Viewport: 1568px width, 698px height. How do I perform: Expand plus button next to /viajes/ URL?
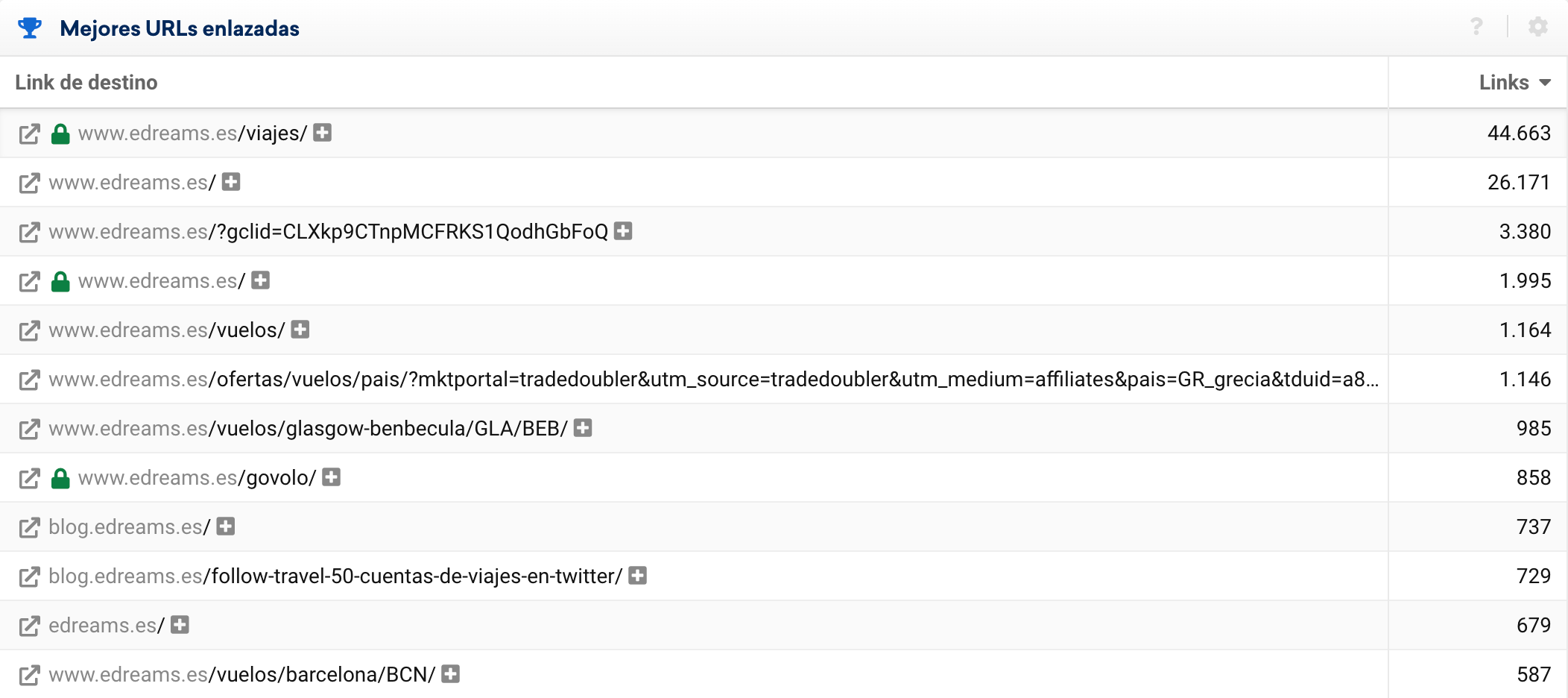click(x=322, y=133)
